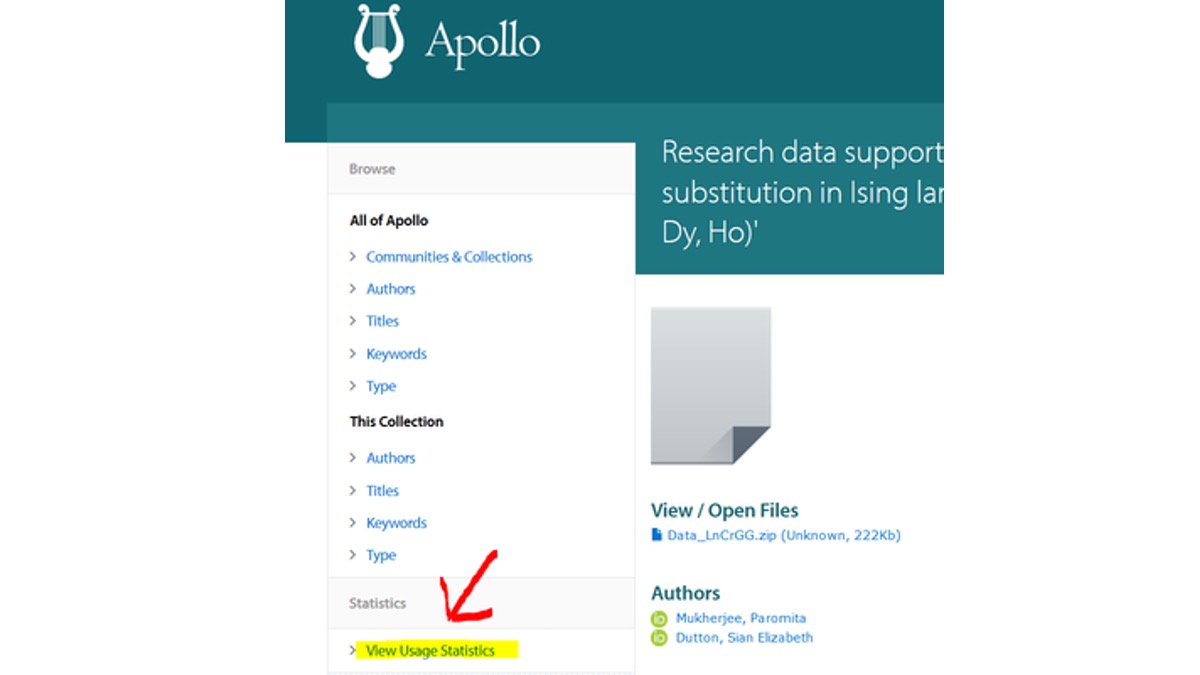The height and width of the screenshot is (675, 1200).
Task: Browse Authors under All of Apollo
Action: 390,289
